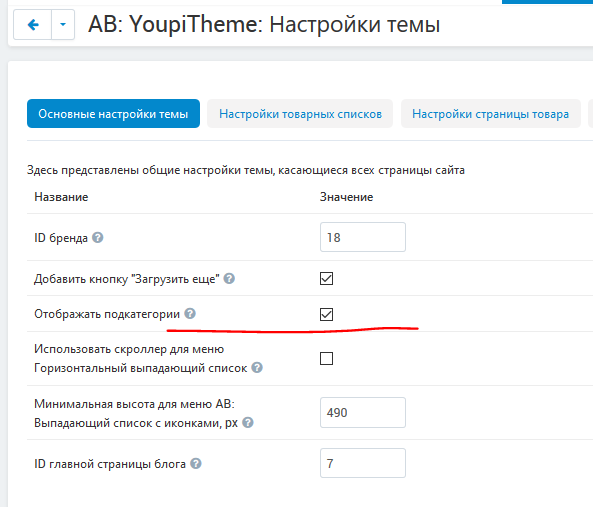The image size is (593, 507).
Task: Open help for Выпадающий список с иконками
Action: 248,422
